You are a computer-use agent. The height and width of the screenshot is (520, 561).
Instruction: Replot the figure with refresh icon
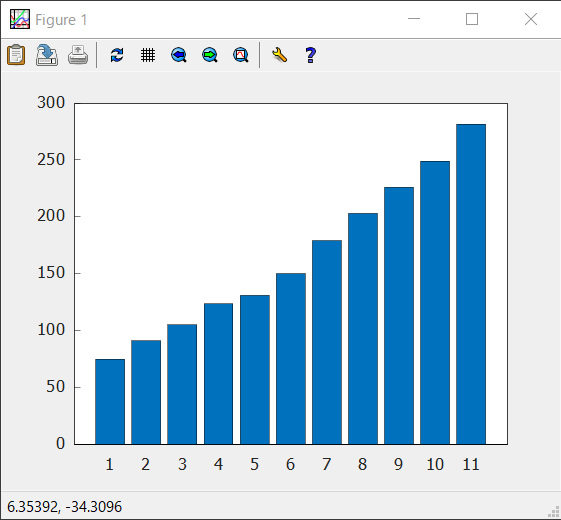[117, 55]
